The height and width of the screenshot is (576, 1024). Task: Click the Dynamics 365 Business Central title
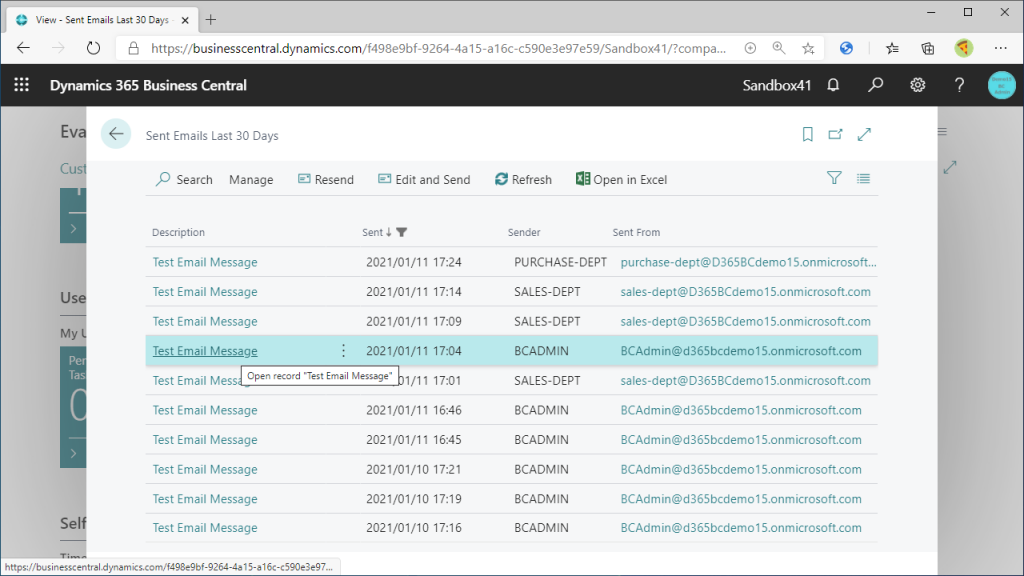point(148,85)
